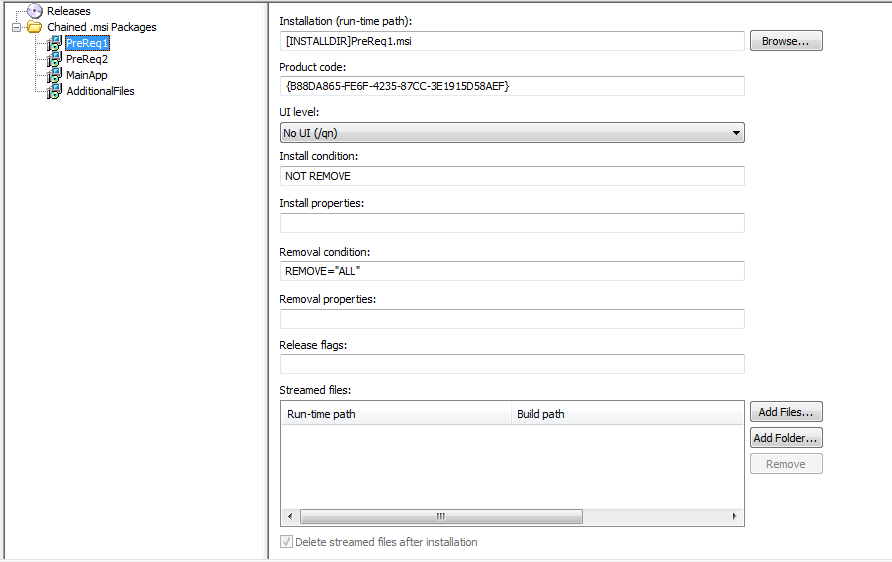Click the Product code input field
The image size is (892, 562).
point(512,86)
